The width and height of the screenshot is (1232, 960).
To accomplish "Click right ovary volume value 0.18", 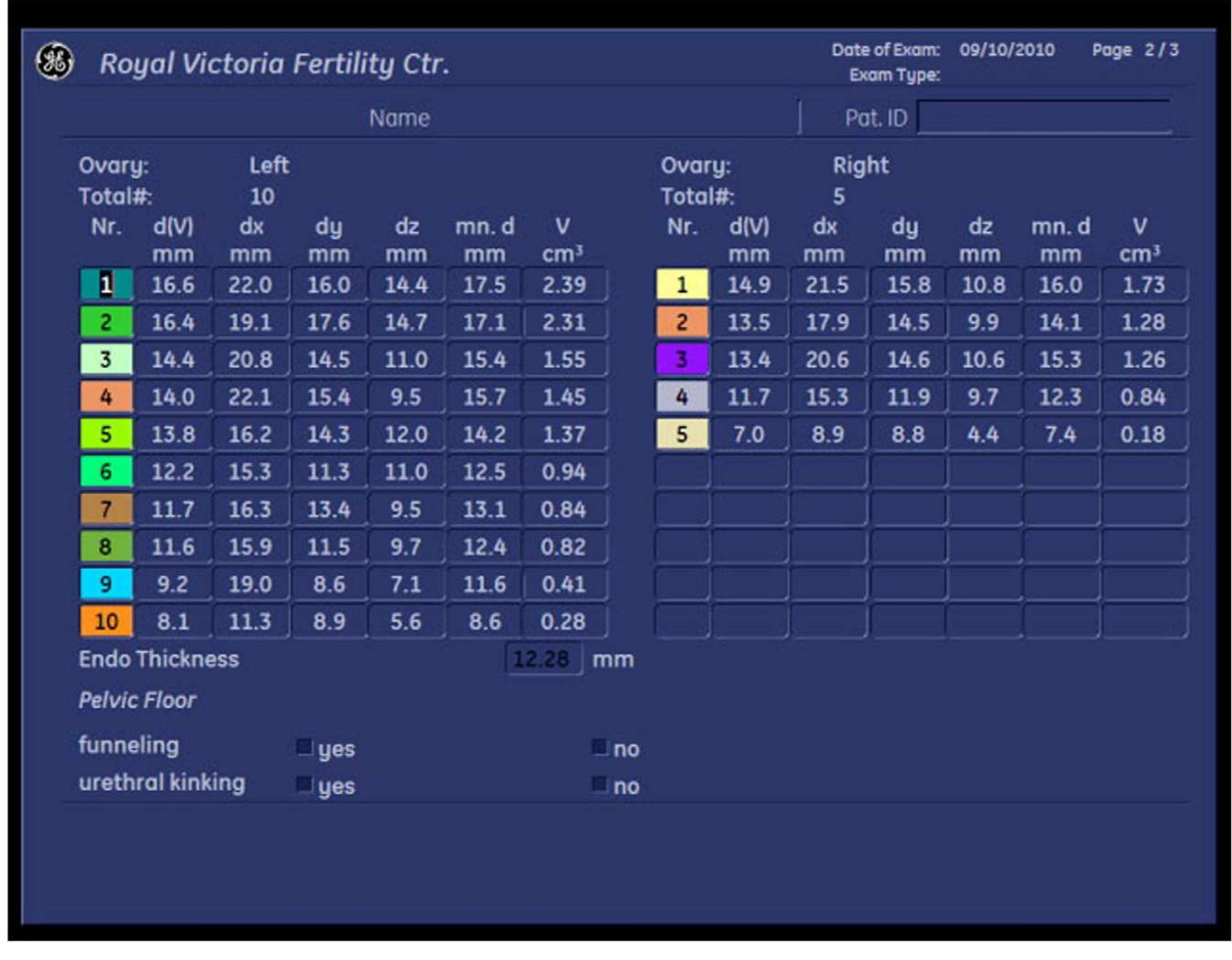I will pos(1144,434).
